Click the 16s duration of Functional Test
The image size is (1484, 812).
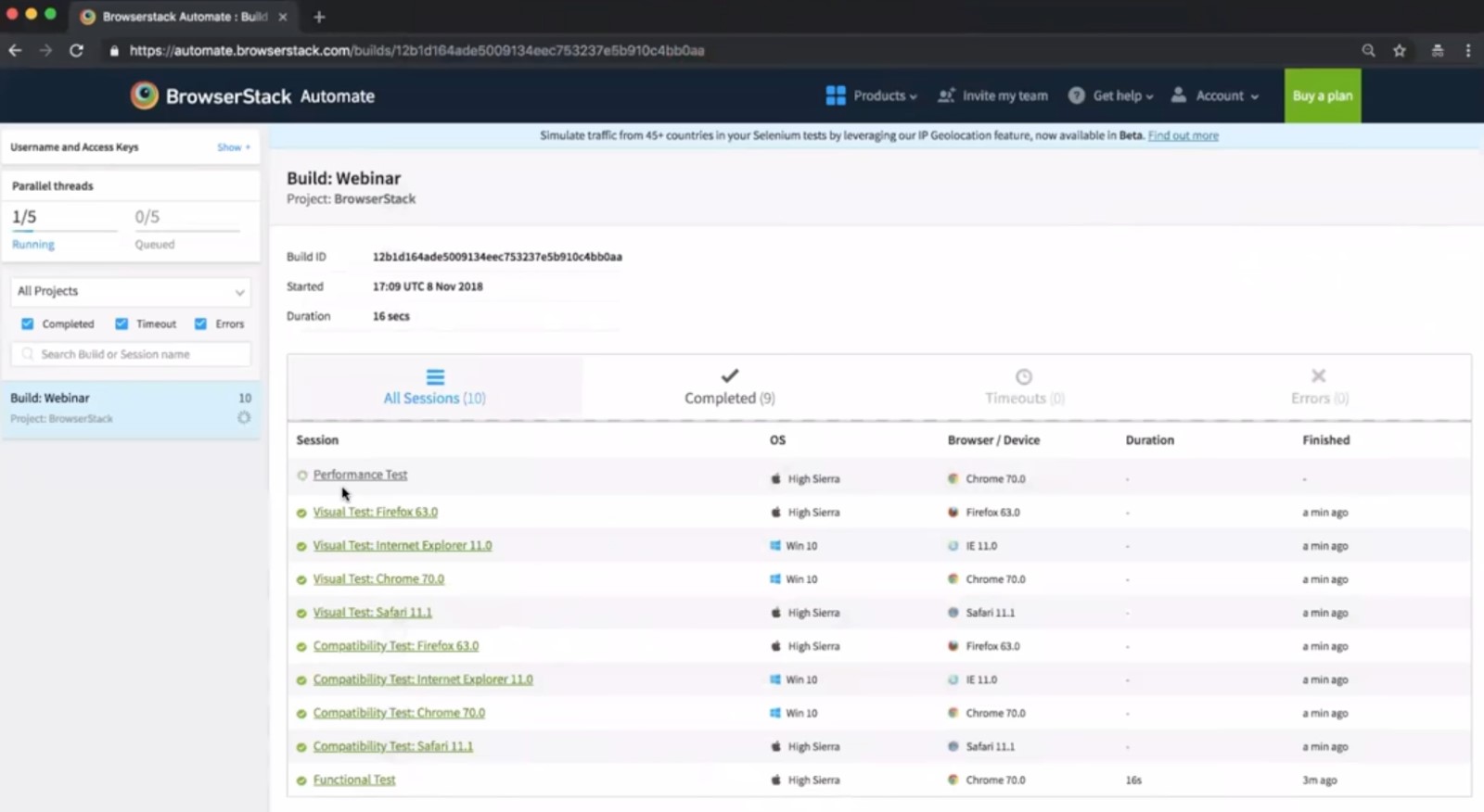1133,780
